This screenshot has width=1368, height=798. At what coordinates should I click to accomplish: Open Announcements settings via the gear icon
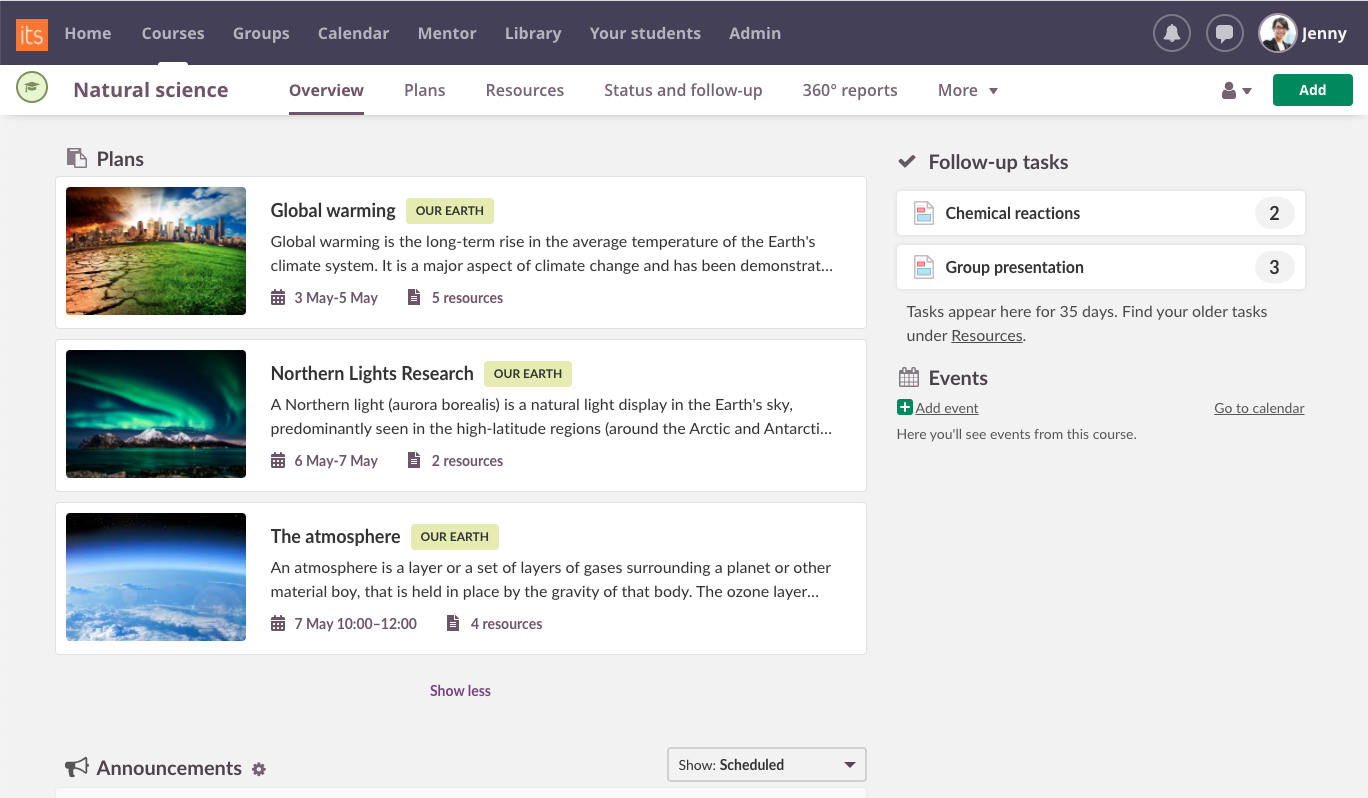258,769
